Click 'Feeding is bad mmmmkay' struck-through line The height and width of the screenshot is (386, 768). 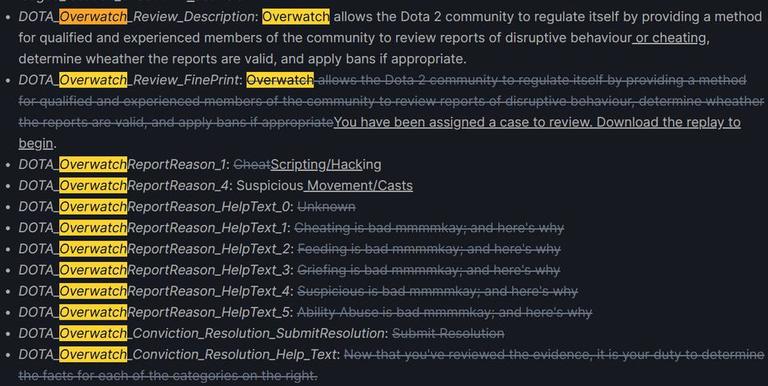coord(429,248)
